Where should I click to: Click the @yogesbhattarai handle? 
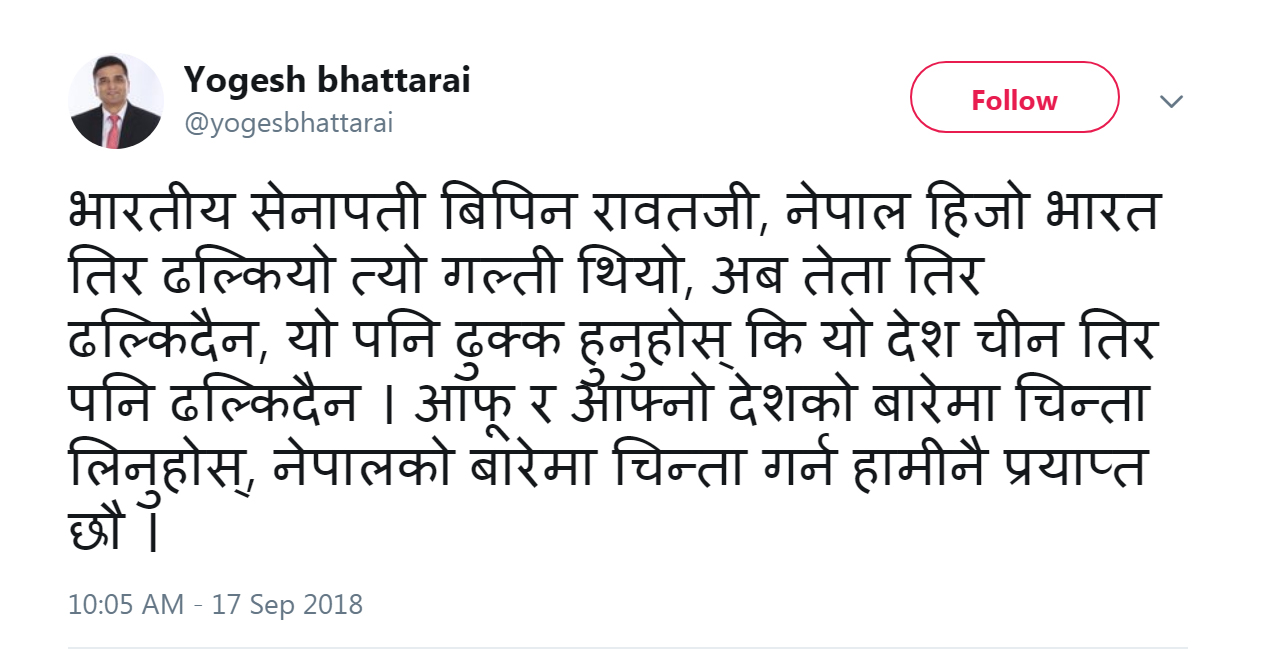(x=288, y=123)
